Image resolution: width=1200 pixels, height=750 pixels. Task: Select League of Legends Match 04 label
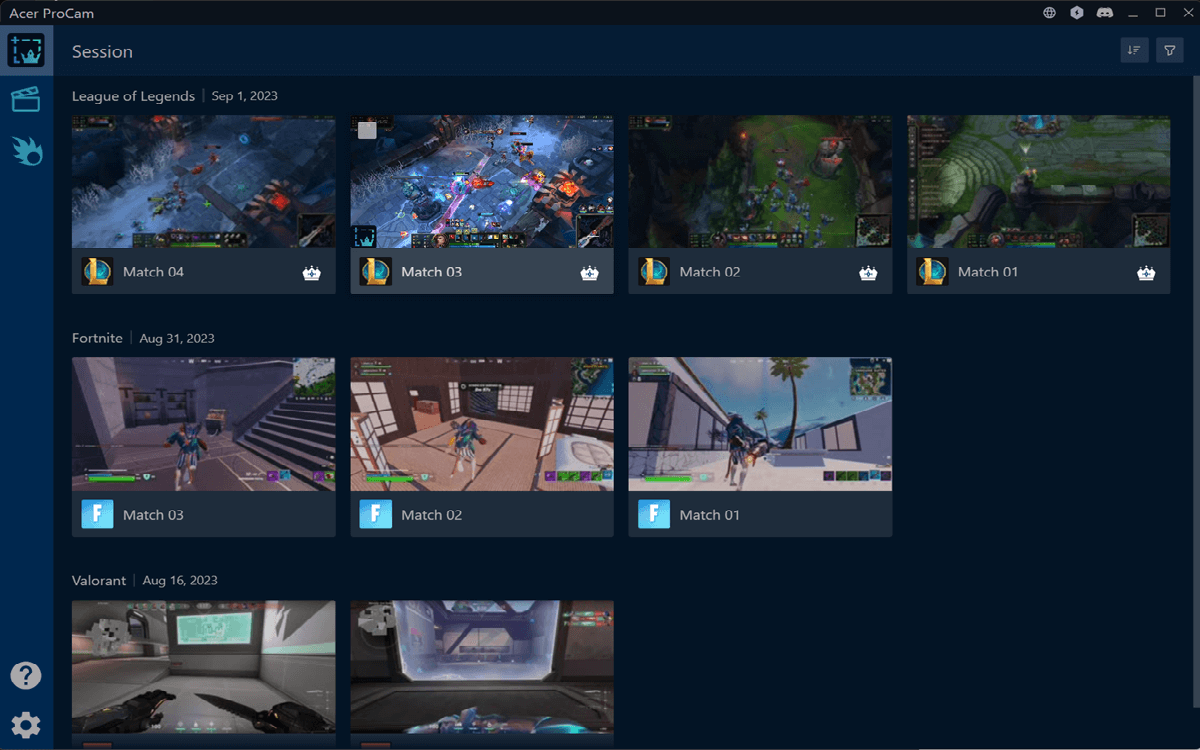pyautogui.click(x=153, y=272)
